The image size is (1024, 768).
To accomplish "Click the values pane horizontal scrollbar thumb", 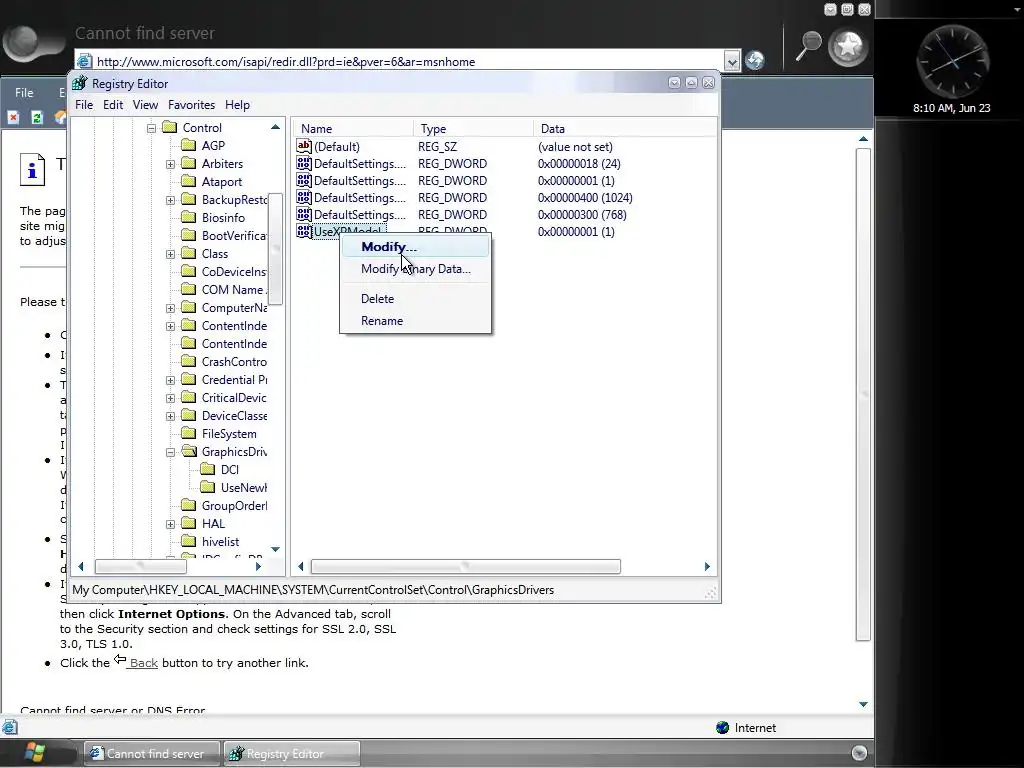I will (x=466, y=566).
